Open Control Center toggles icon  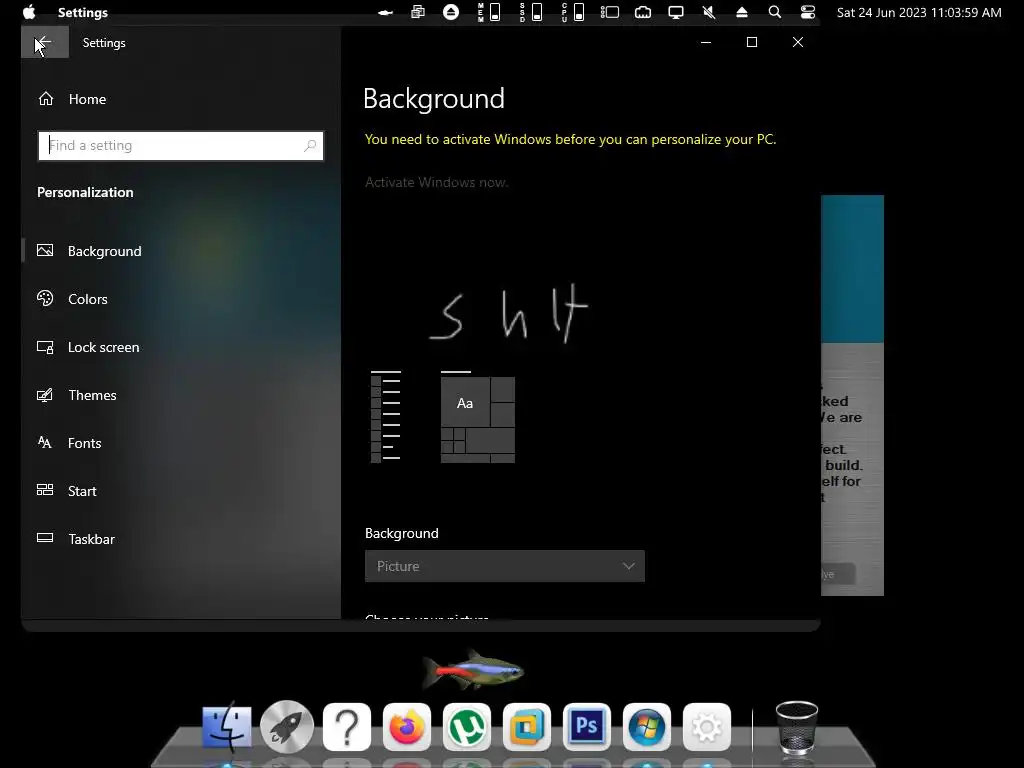[808, 12]
